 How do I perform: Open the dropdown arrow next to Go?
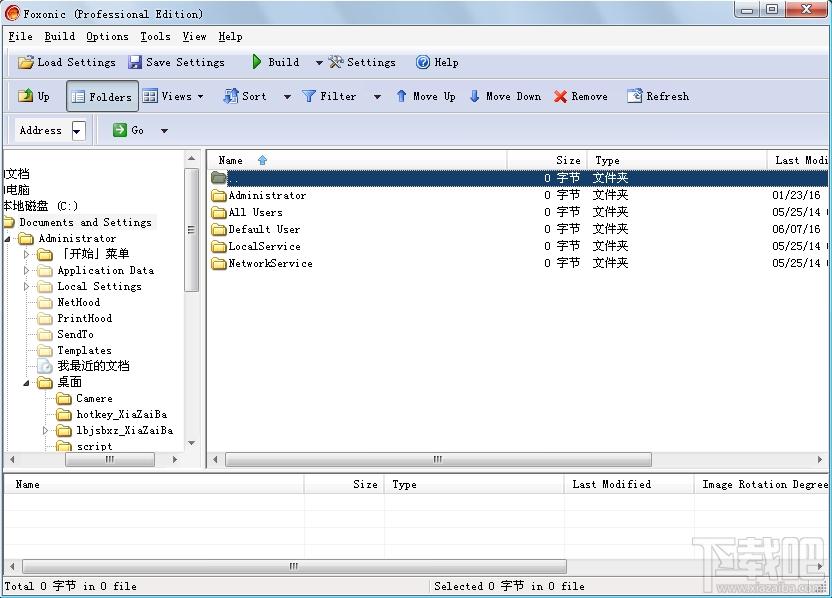pos(164,131)
